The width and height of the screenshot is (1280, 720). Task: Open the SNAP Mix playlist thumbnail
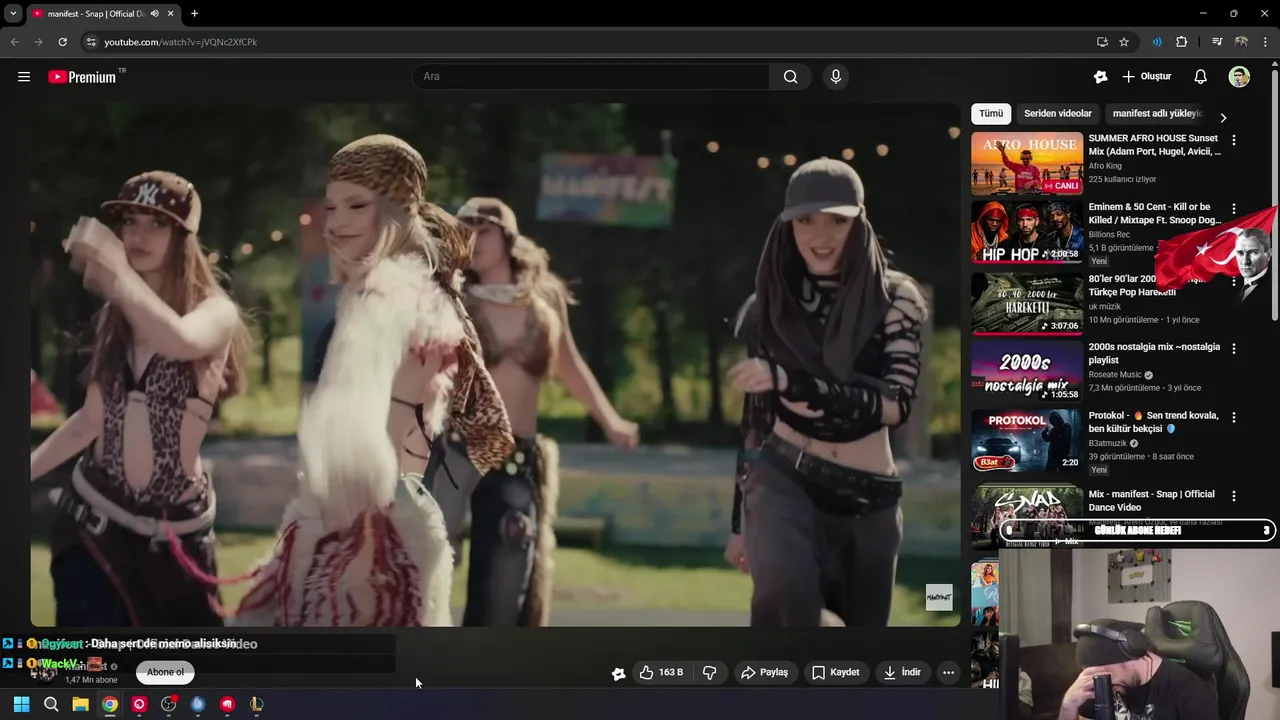pyautogui.click(x=1027, y=517)
